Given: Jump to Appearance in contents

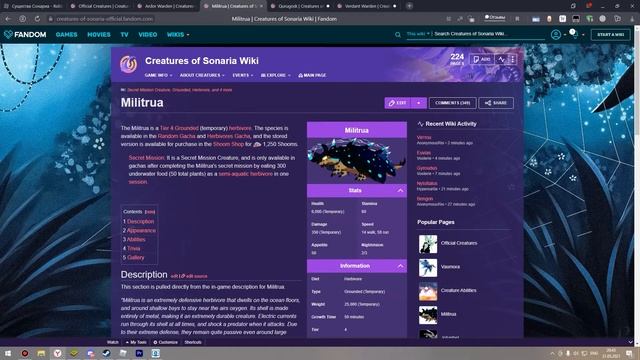Looking at the screenshot, I should [141, 231].
